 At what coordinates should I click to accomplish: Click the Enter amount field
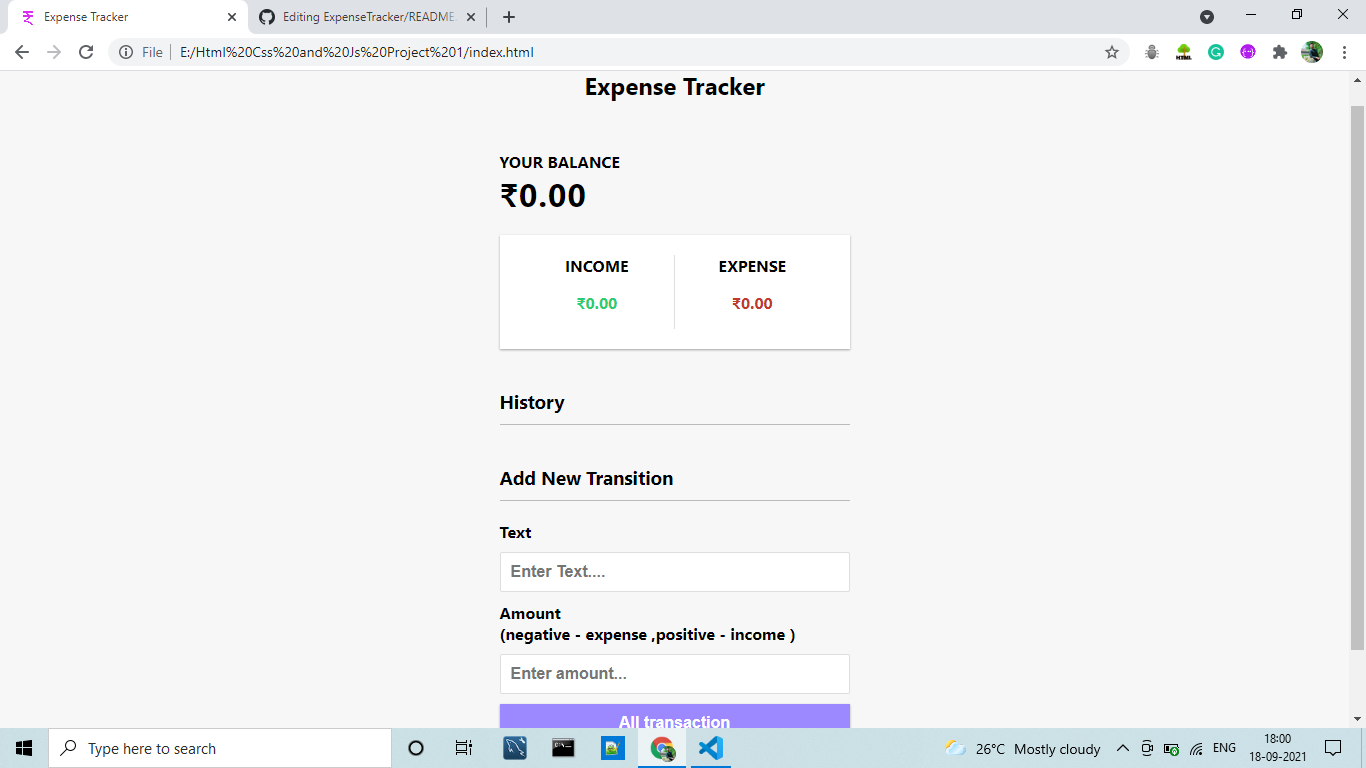click(x=675, y=674)
